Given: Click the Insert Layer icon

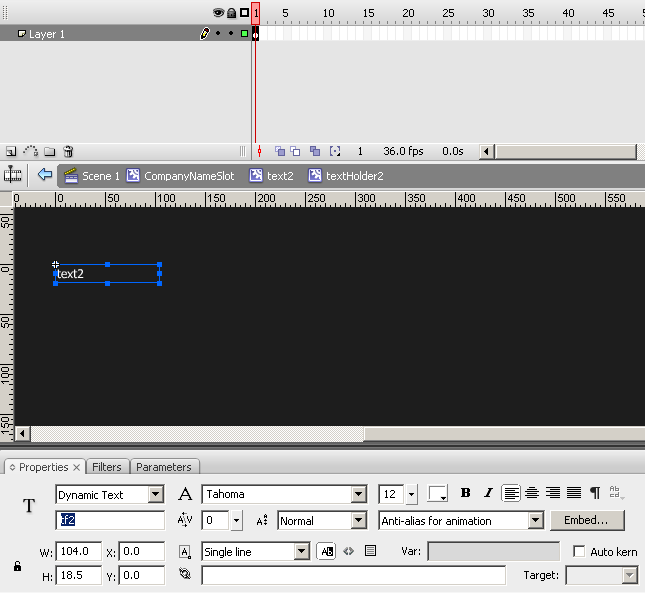Looking at the screenshot, I should tap(11, 152).
